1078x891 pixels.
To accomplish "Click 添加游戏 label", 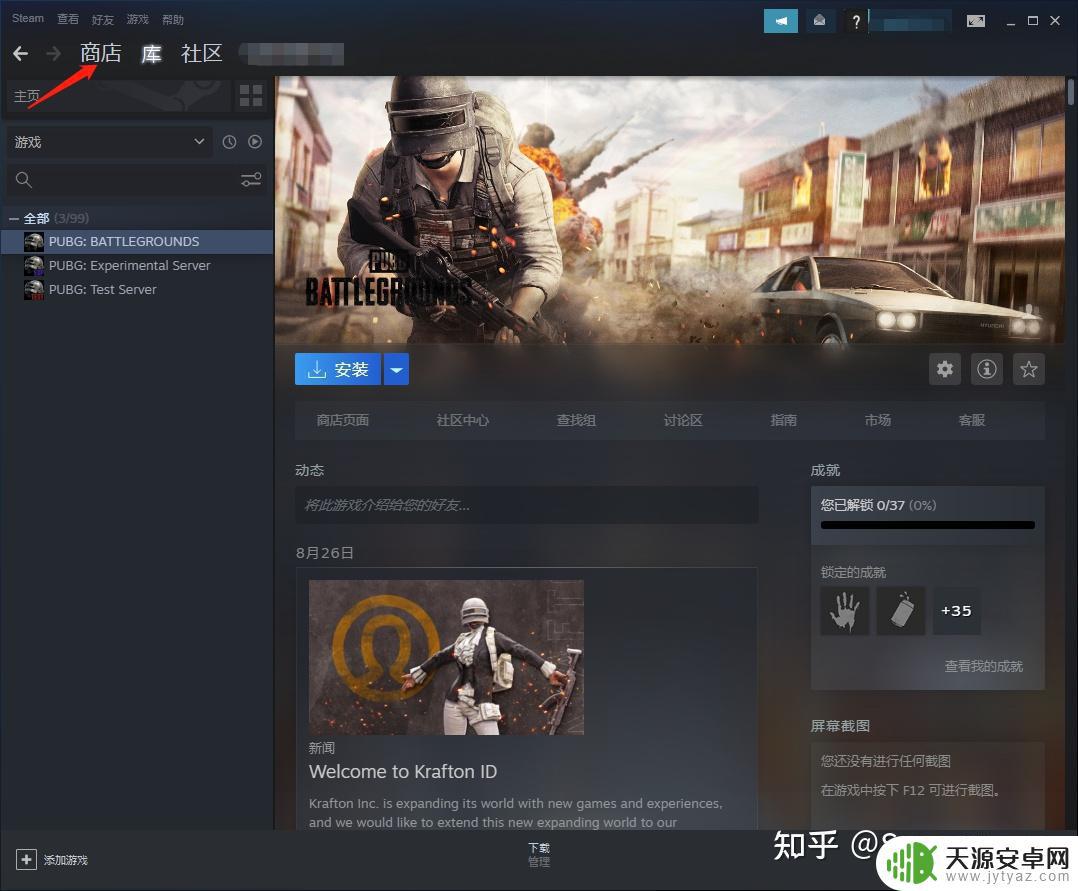I will [66, 860].
